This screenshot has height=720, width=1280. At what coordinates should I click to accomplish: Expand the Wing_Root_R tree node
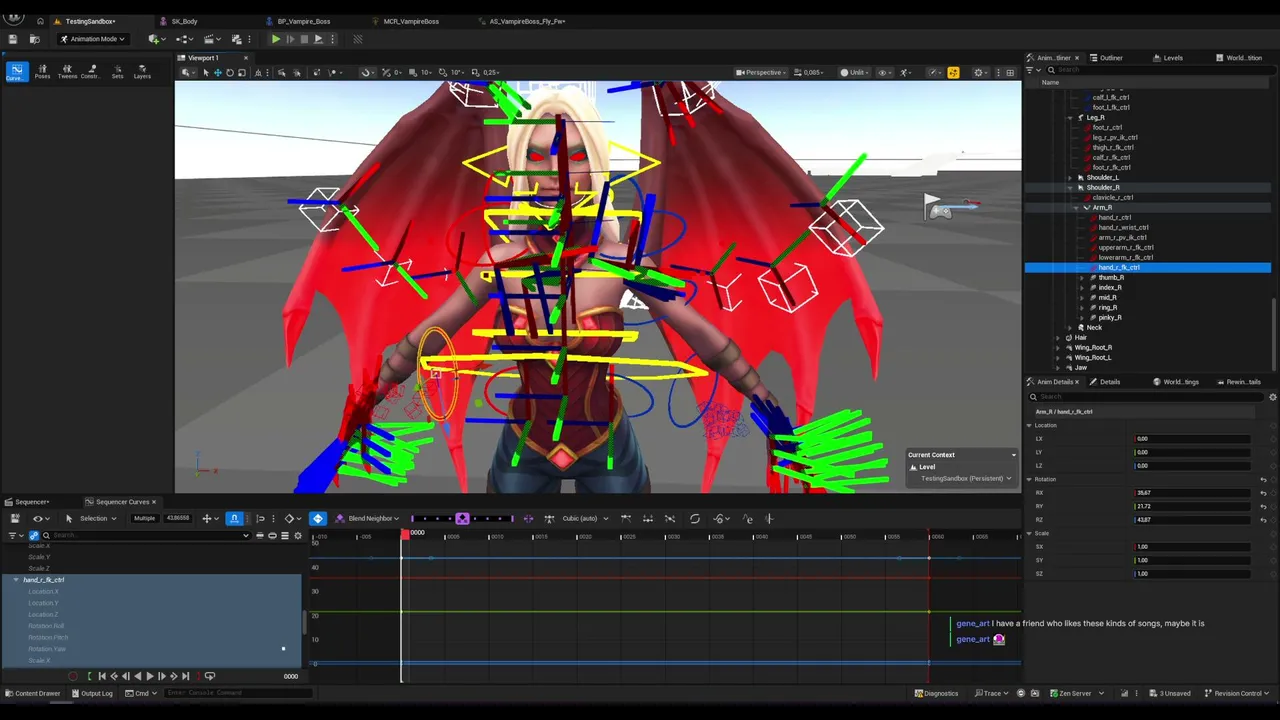coord(1058,347)
